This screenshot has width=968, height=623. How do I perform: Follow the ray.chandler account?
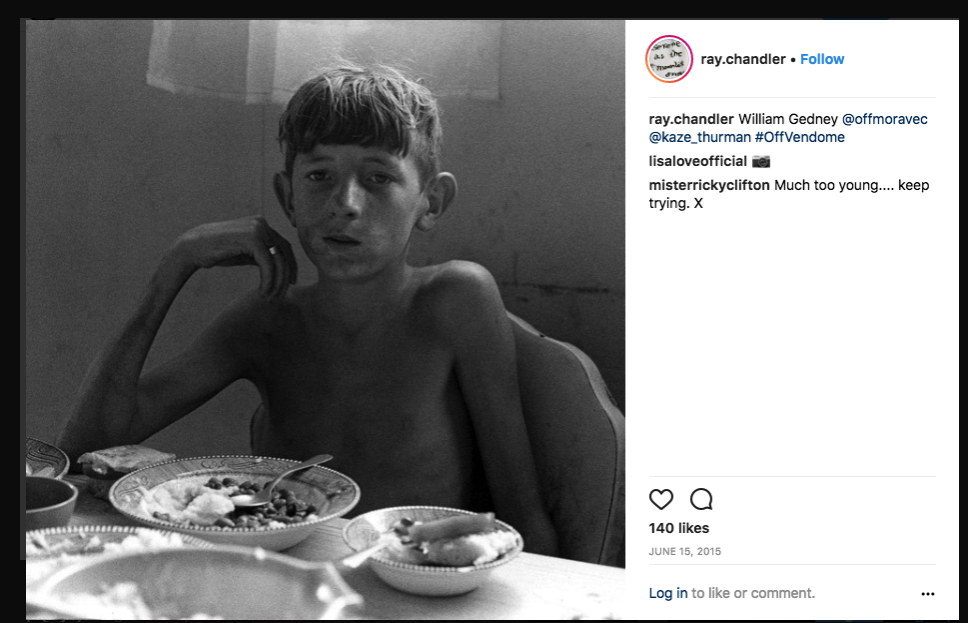[x=822, y=59]
